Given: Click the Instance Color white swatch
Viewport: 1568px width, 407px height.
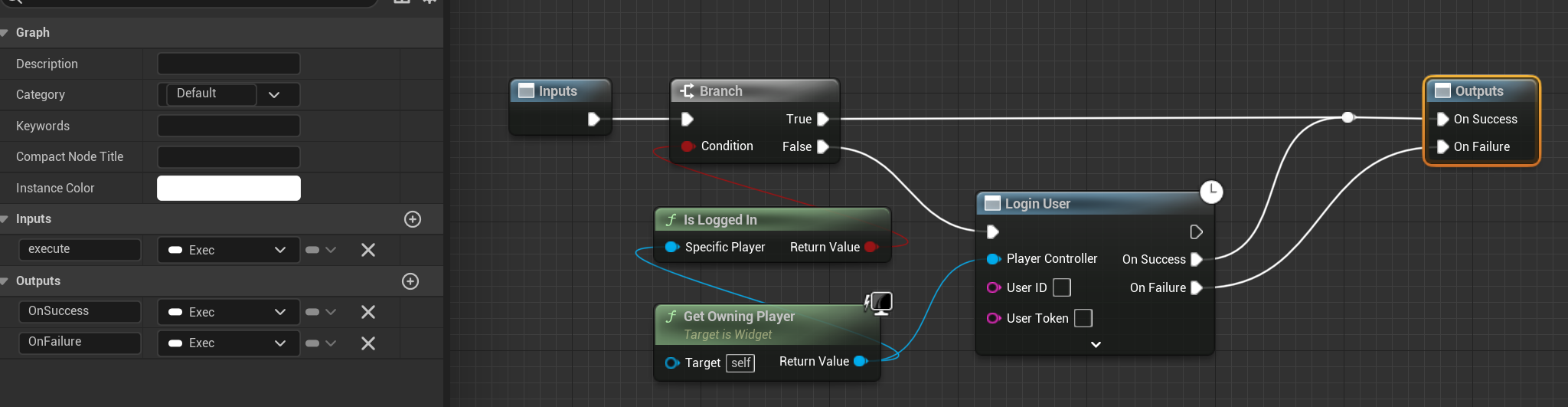Looking at the screenshot, I should coord(229,188).
